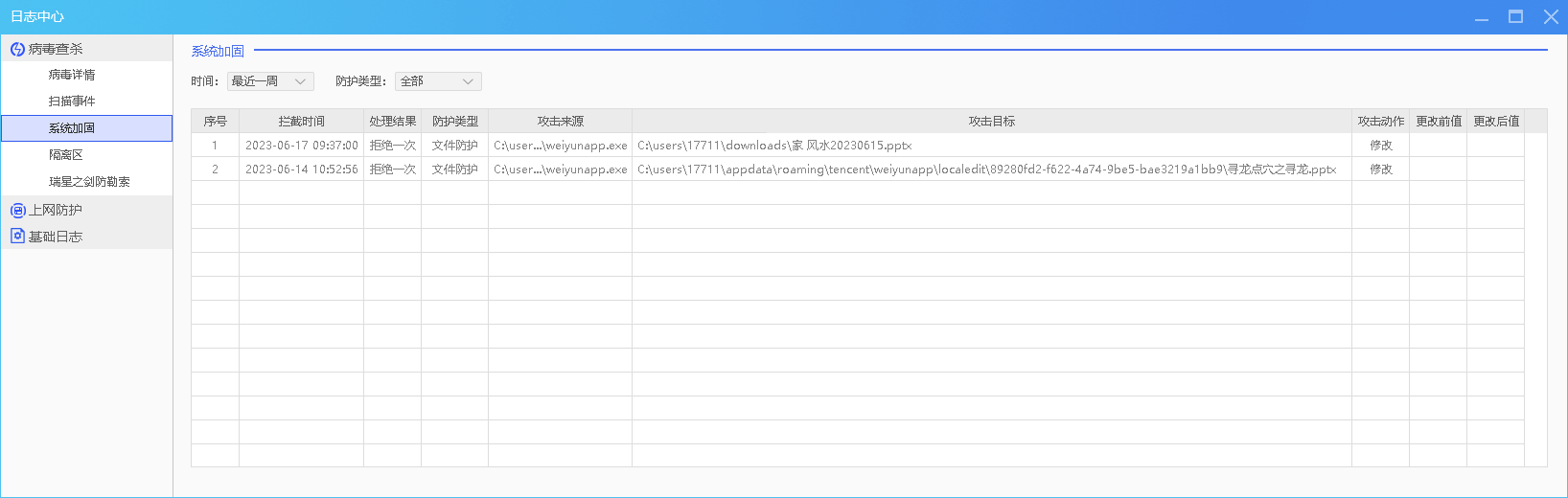Maximize the 日志中心 window
This screenshot has height=498, width=1568.
[1515, 16]
